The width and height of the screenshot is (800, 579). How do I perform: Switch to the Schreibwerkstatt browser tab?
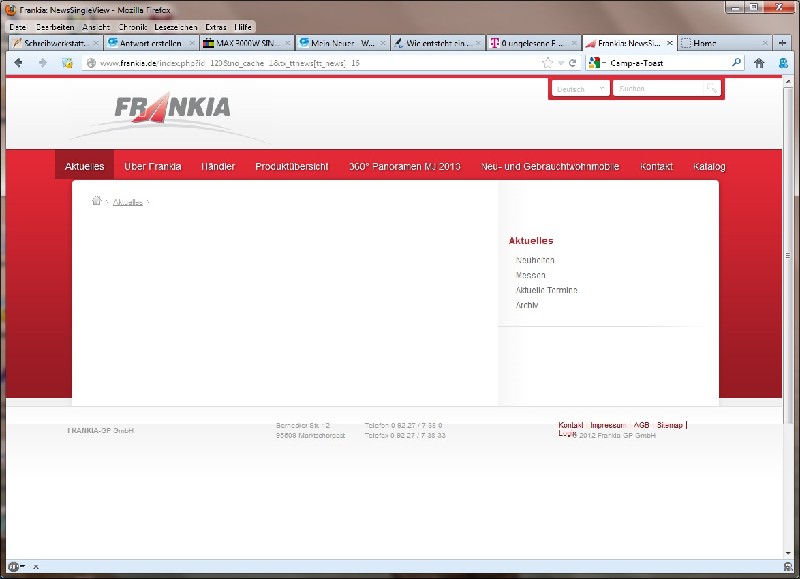50,43
